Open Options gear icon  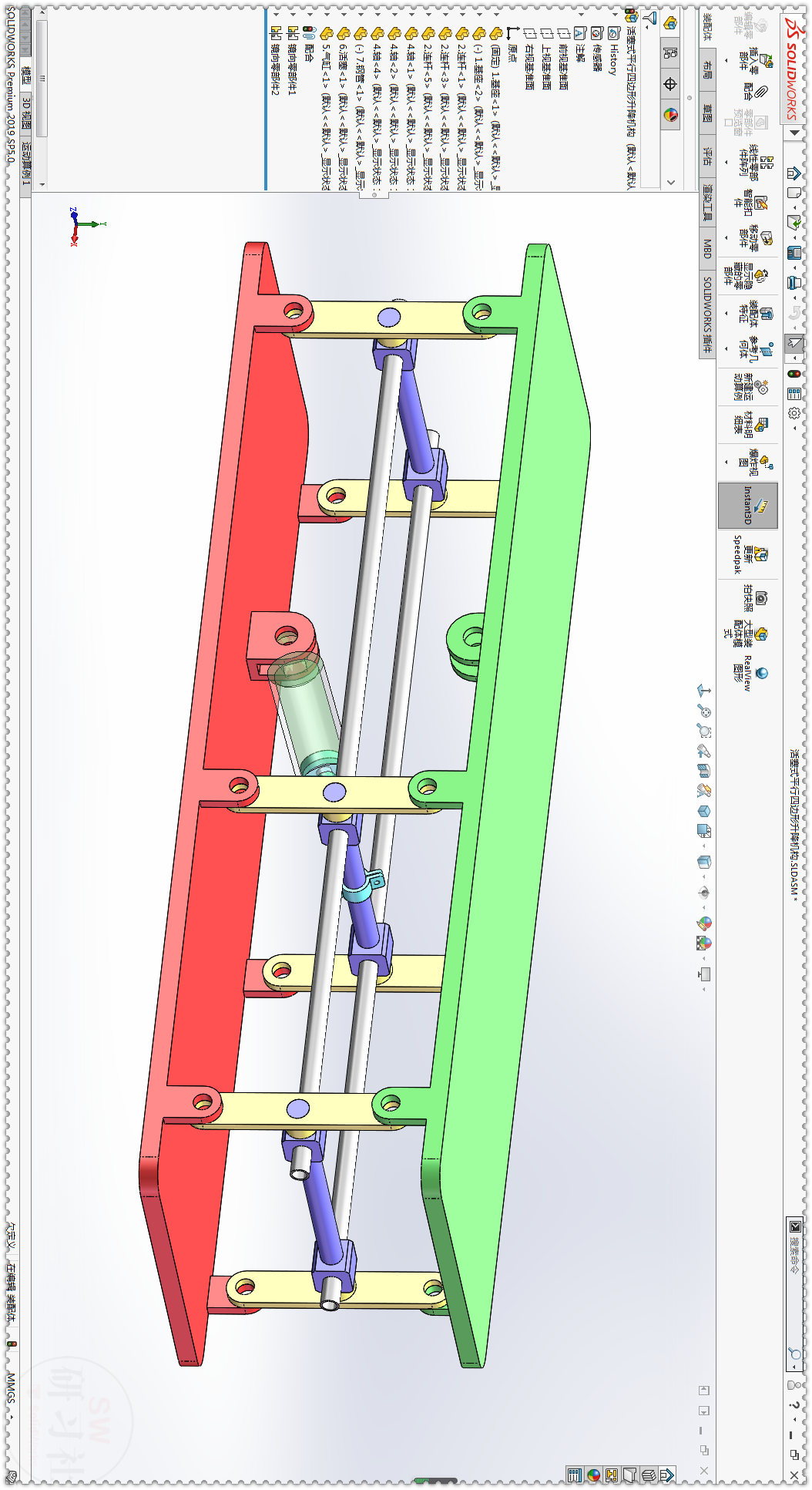[x=794, y=413]
